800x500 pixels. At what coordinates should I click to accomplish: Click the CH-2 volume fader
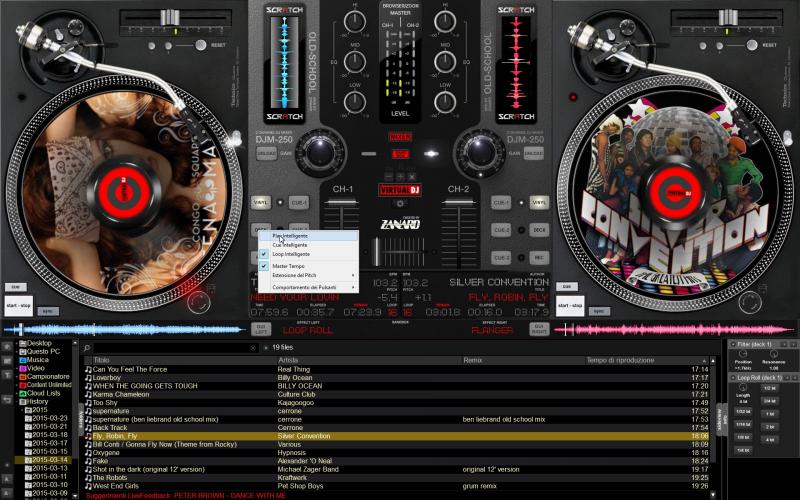[458, 203]
